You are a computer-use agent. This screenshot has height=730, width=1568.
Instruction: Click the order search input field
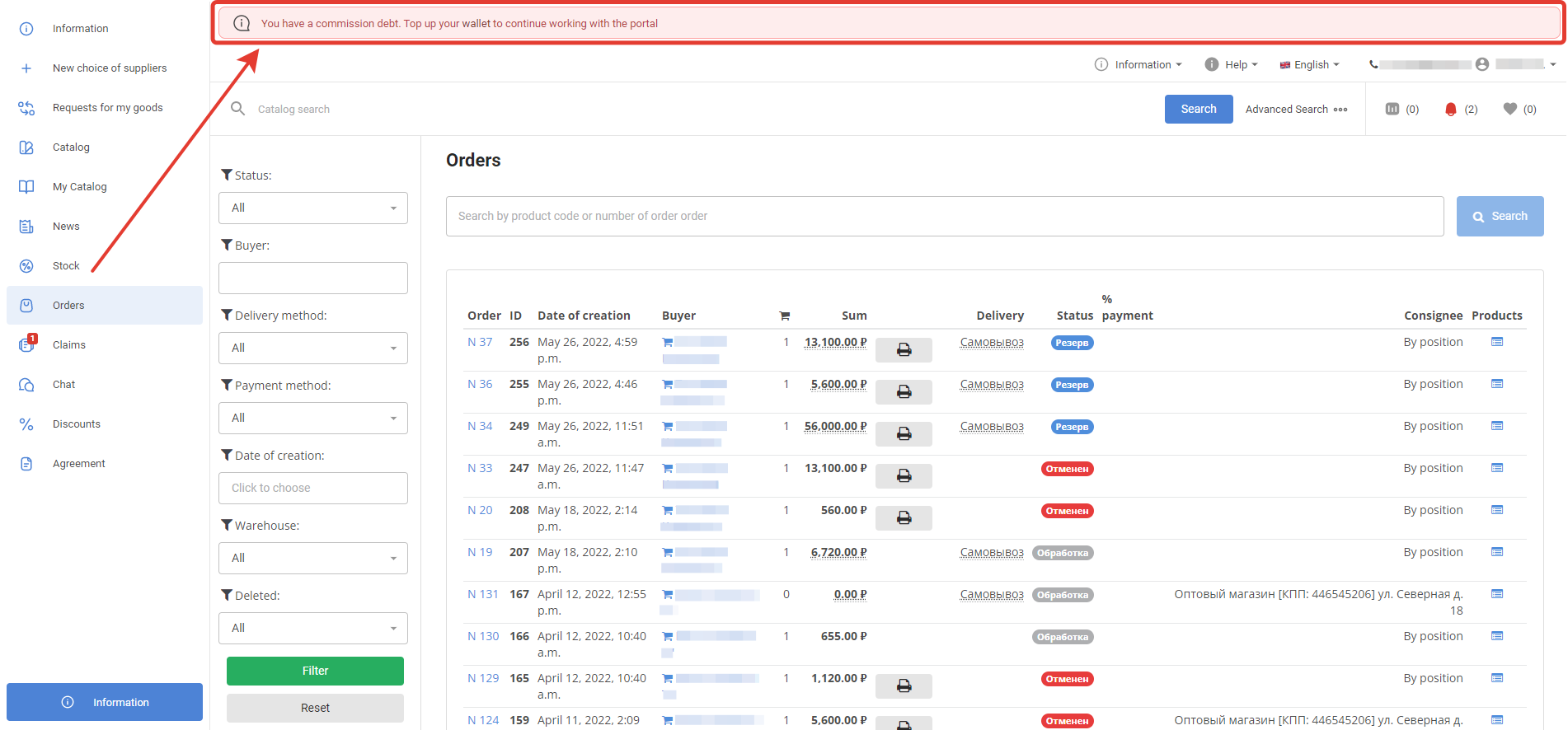pyautogui.click(x=945, y=216)
